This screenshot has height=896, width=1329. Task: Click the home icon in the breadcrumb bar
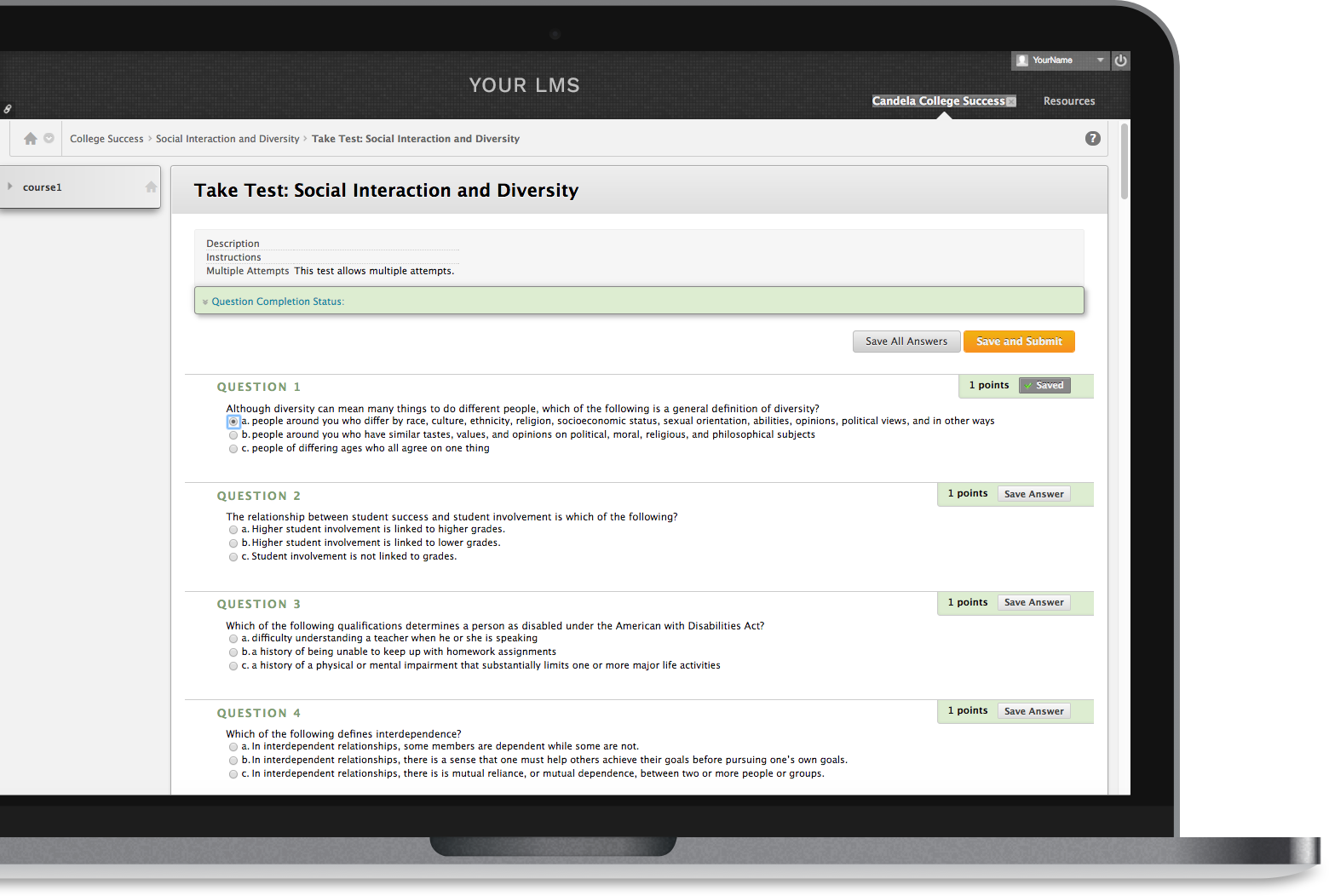pyautogui.click(x=31, y=139)
